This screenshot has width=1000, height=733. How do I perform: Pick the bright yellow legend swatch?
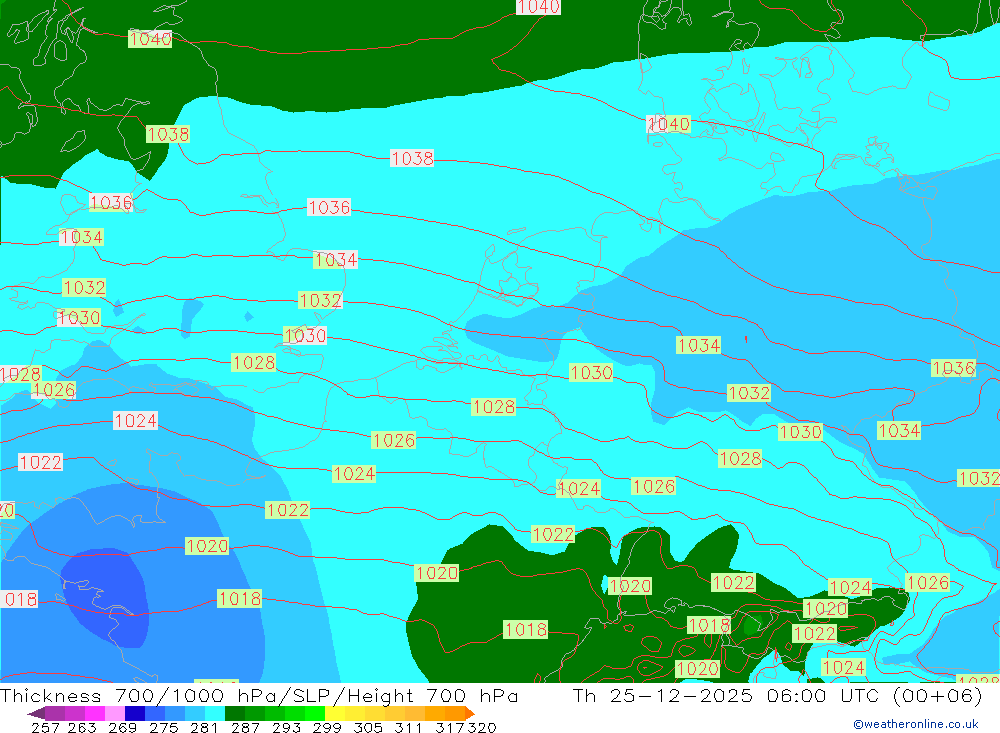click(335, 713)
